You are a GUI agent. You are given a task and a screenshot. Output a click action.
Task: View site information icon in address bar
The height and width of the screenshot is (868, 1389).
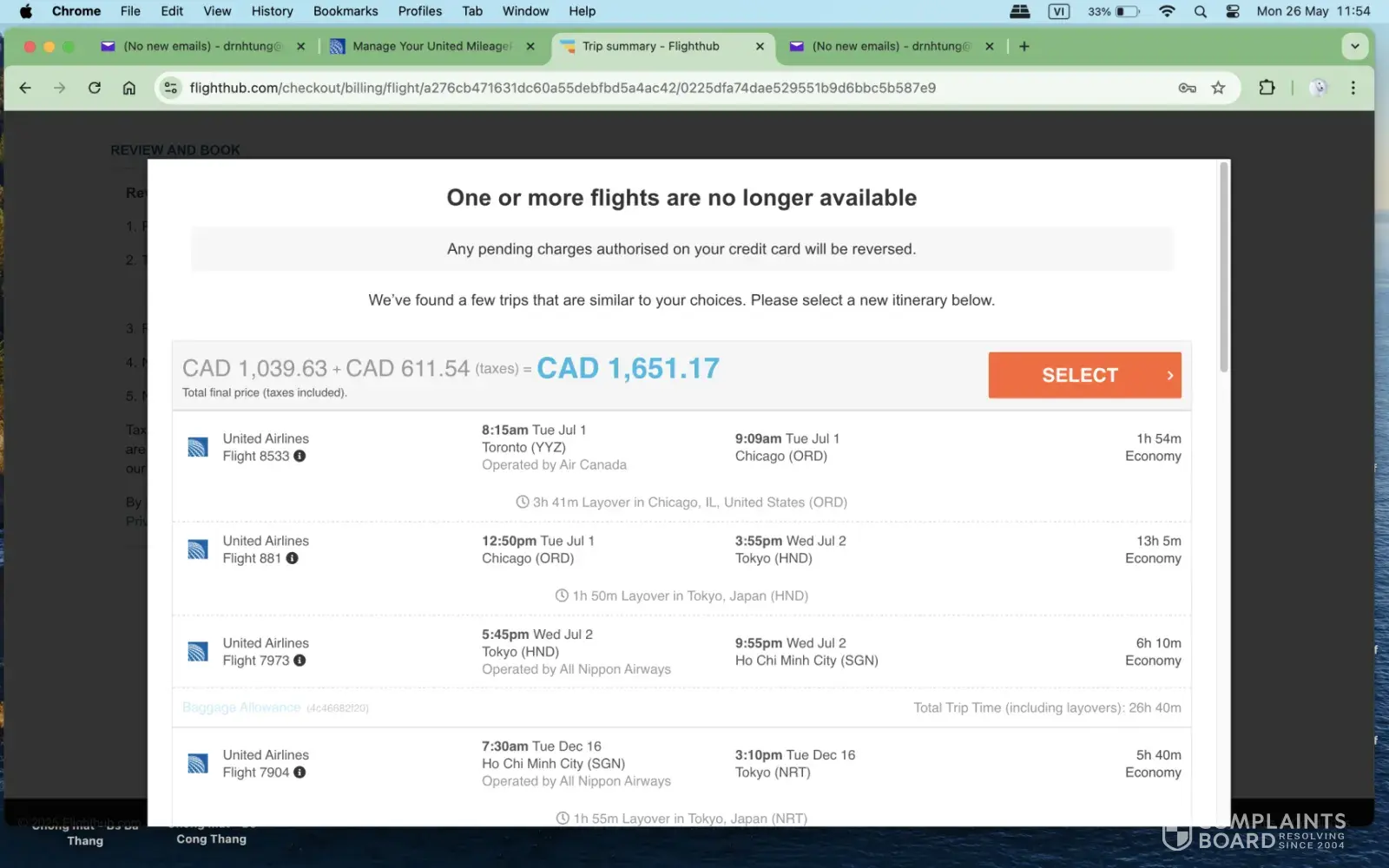pyautogui.click(x=171, y=88)
